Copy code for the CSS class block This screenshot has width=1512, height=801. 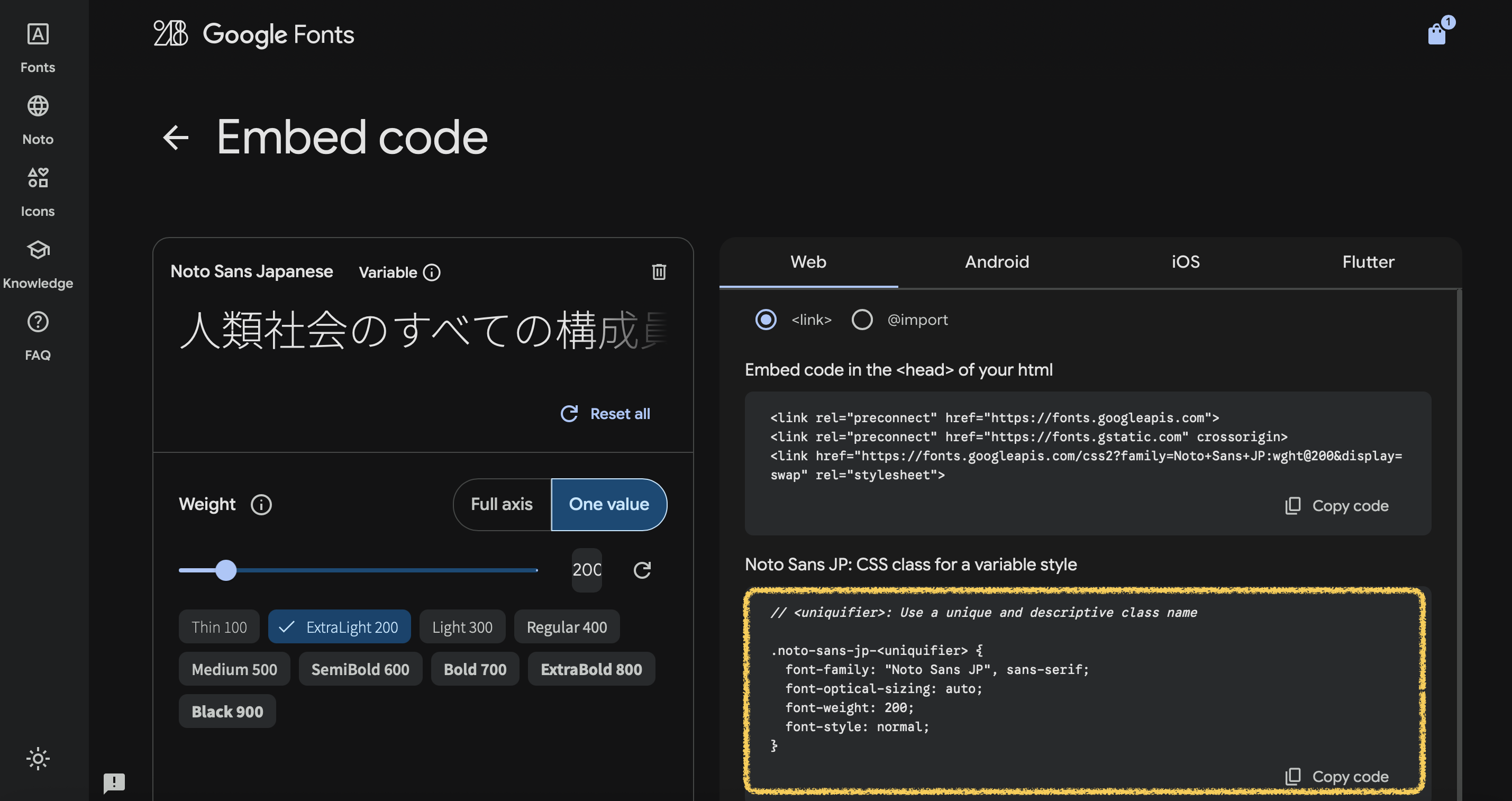1337,776
